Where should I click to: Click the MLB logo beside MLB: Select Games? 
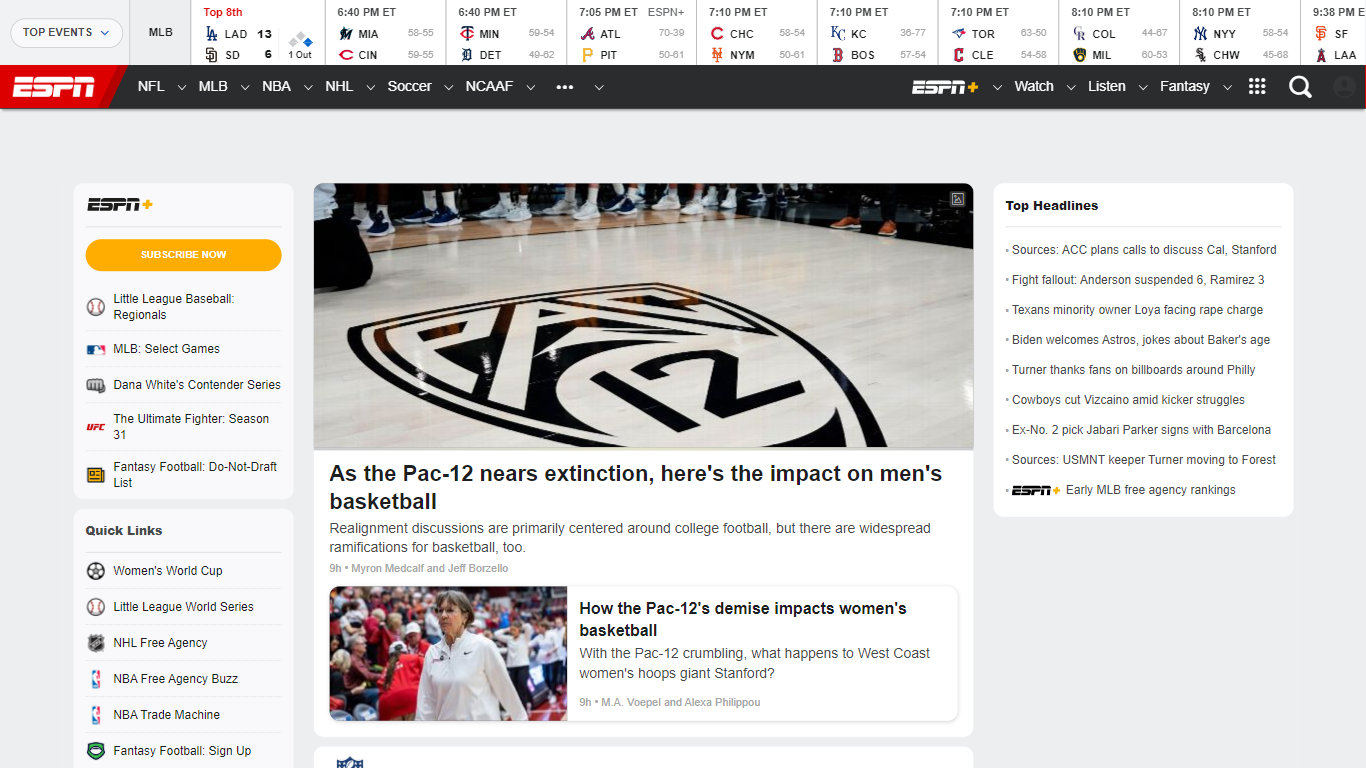tap(96, 348)
